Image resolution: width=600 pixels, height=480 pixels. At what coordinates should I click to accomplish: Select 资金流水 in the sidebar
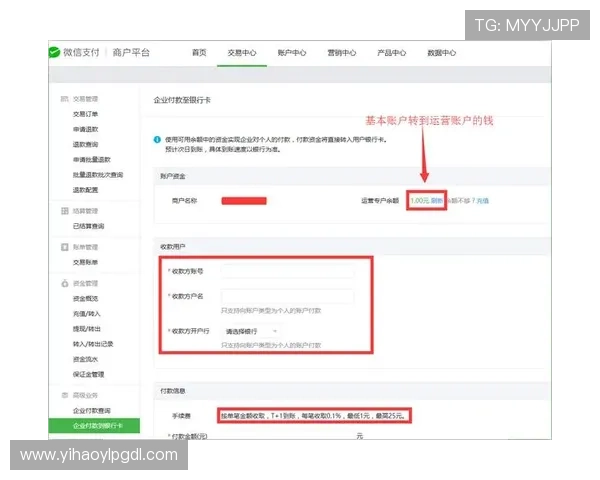(x=85, y=359)
